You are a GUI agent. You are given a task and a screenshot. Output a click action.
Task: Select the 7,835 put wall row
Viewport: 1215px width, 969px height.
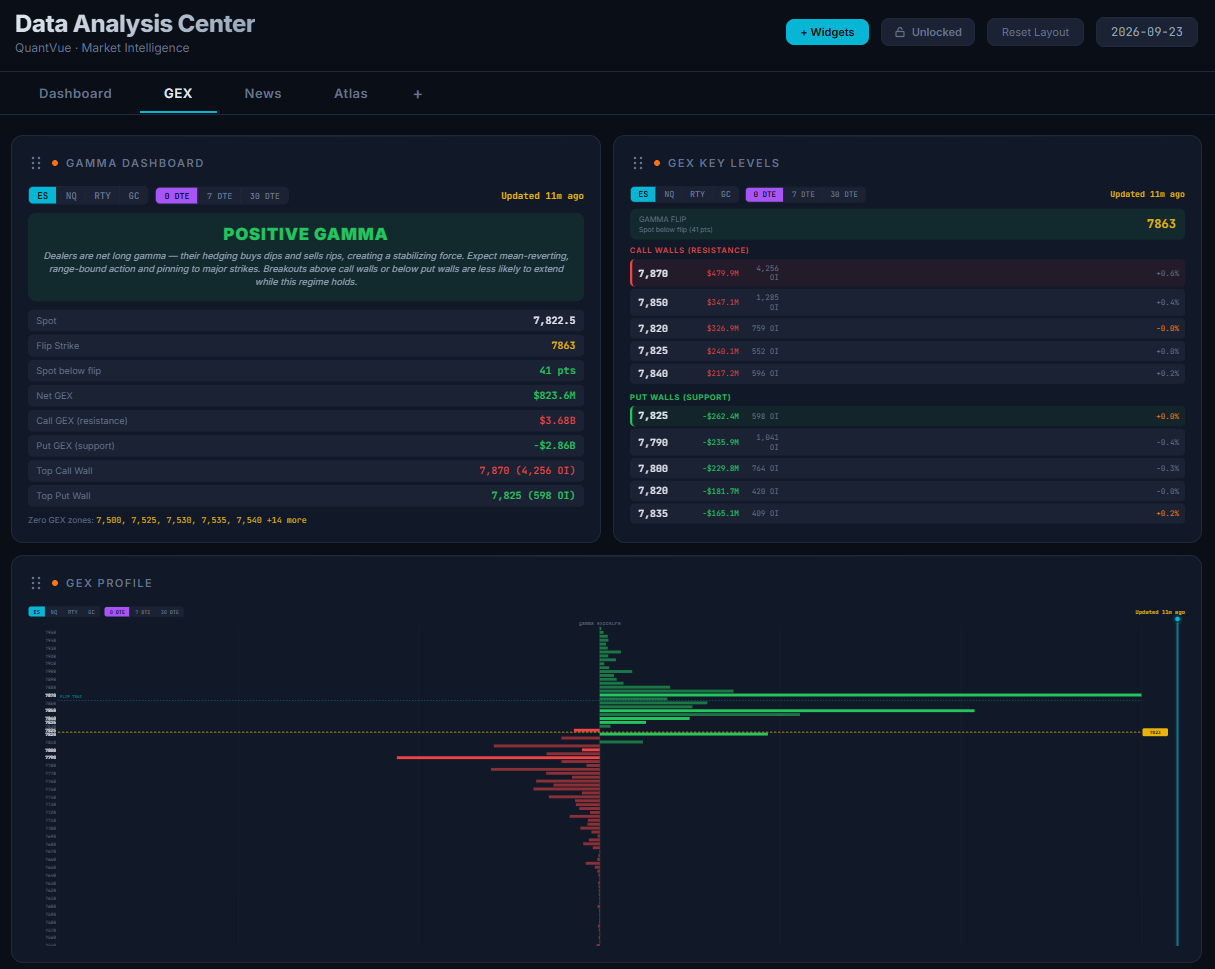click(x=907, y=514)
